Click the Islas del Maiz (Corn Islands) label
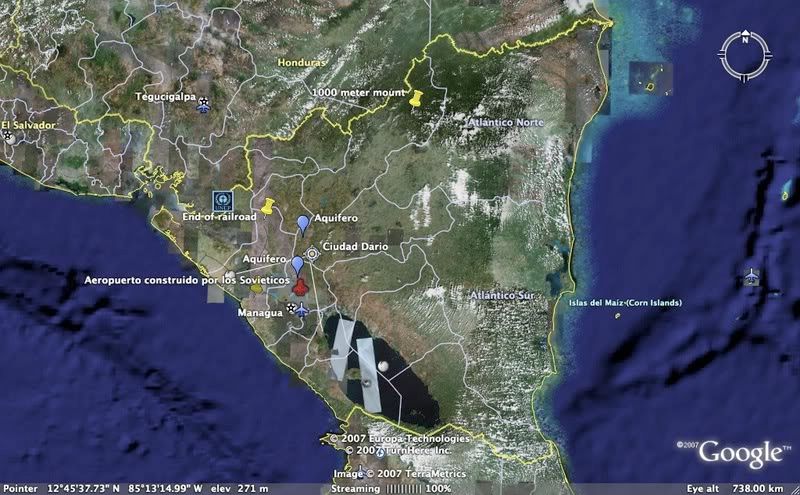This screenshot has height=495, width=800. [624, 302]
